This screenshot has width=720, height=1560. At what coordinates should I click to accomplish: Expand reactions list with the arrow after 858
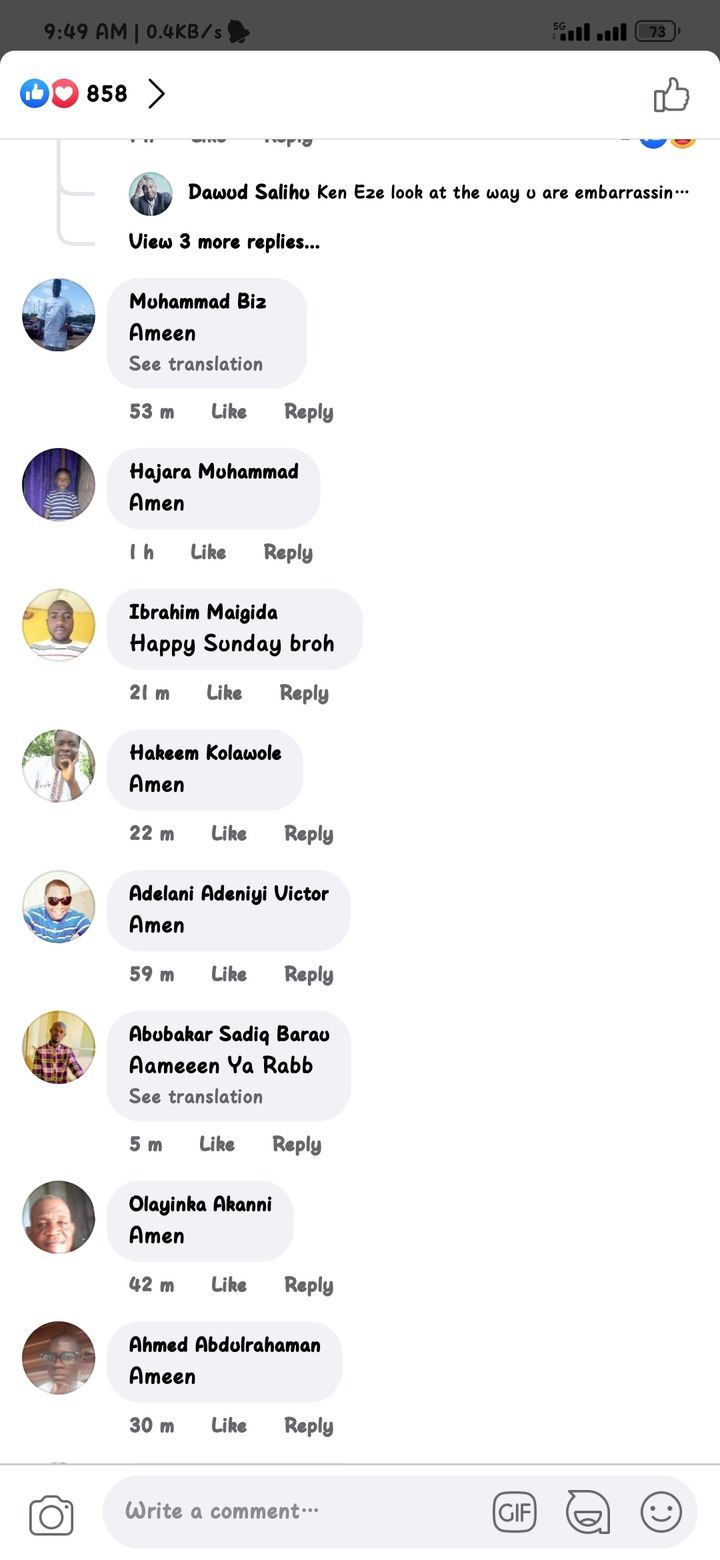156,94
